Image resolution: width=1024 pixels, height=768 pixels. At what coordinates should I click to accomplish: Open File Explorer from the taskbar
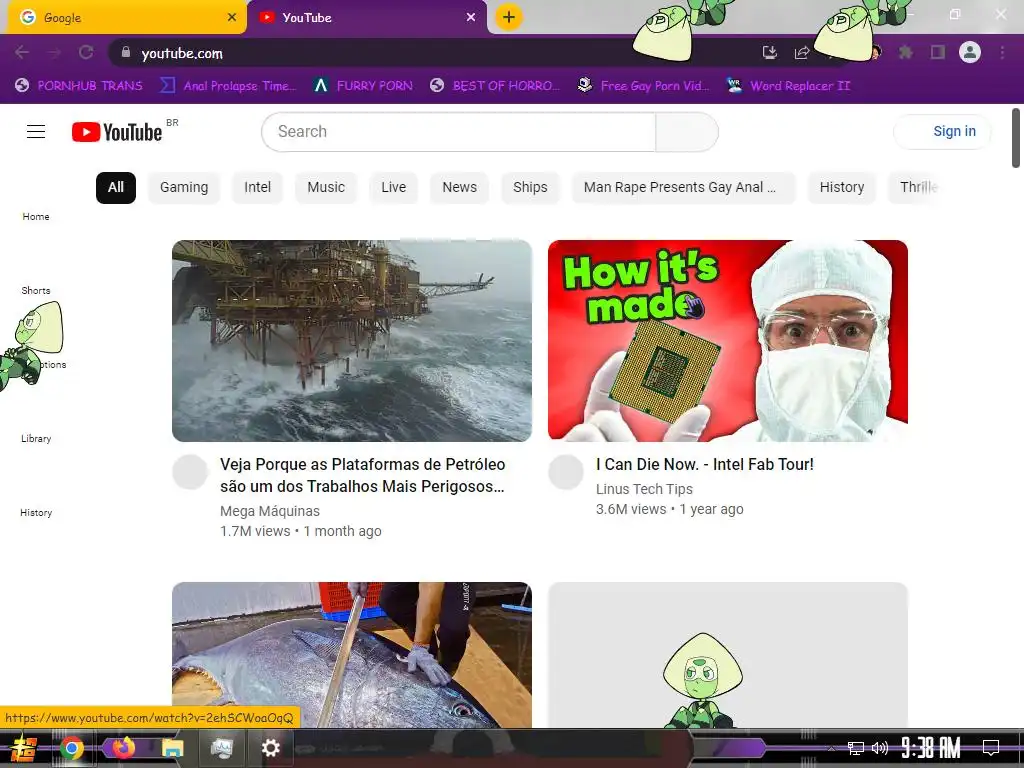point(173,748)
